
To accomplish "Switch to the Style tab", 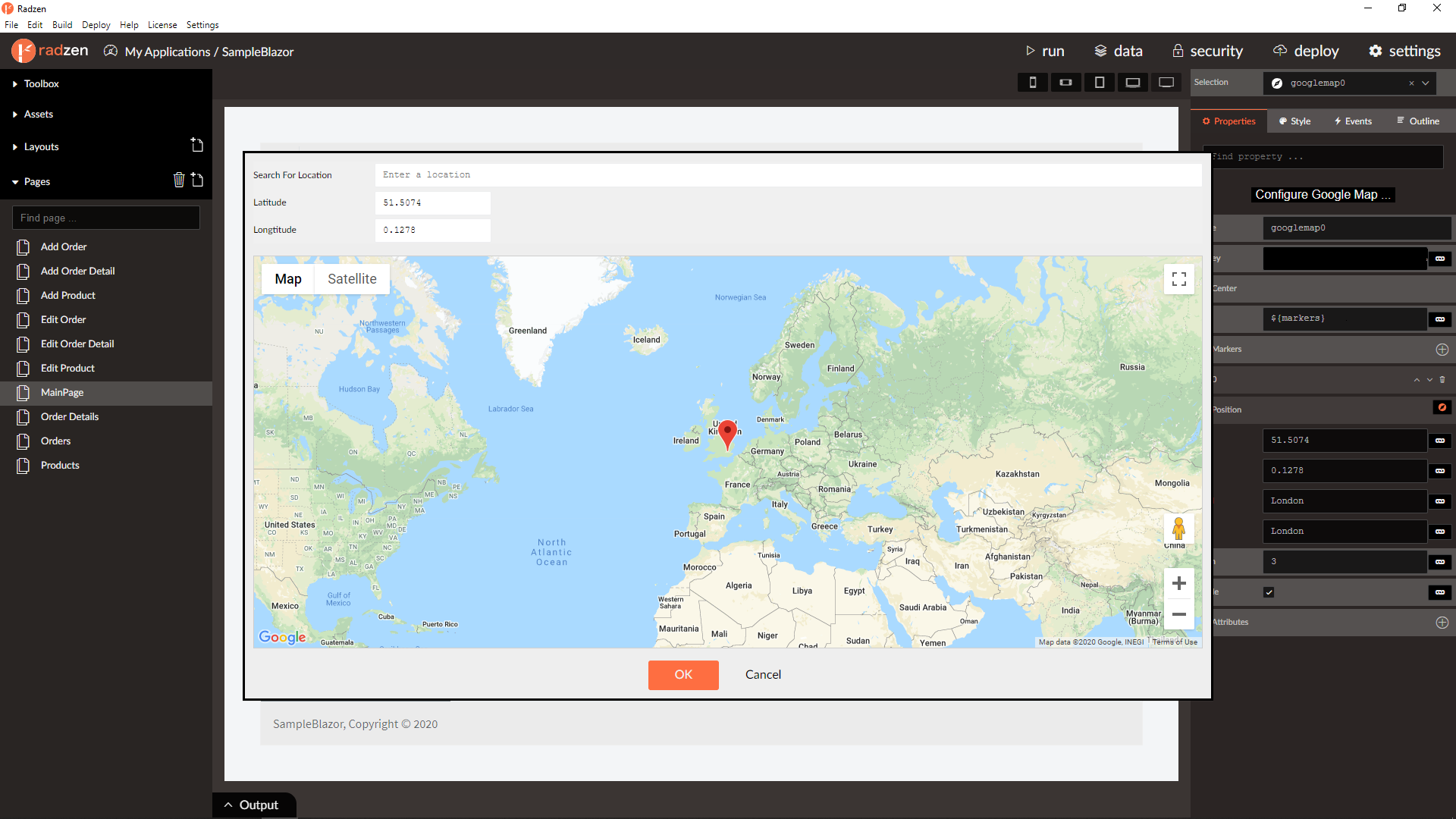I will [1295, 121].
